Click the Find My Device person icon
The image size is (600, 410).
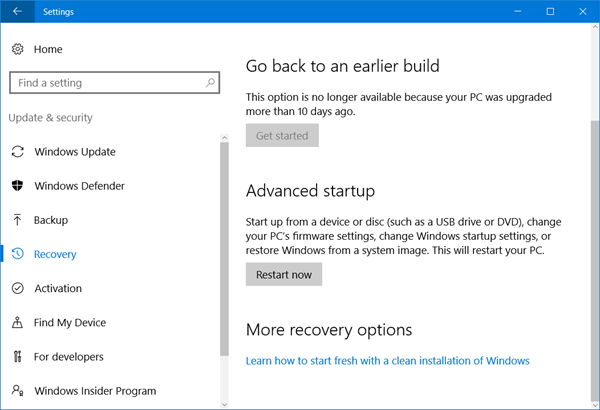17,323
